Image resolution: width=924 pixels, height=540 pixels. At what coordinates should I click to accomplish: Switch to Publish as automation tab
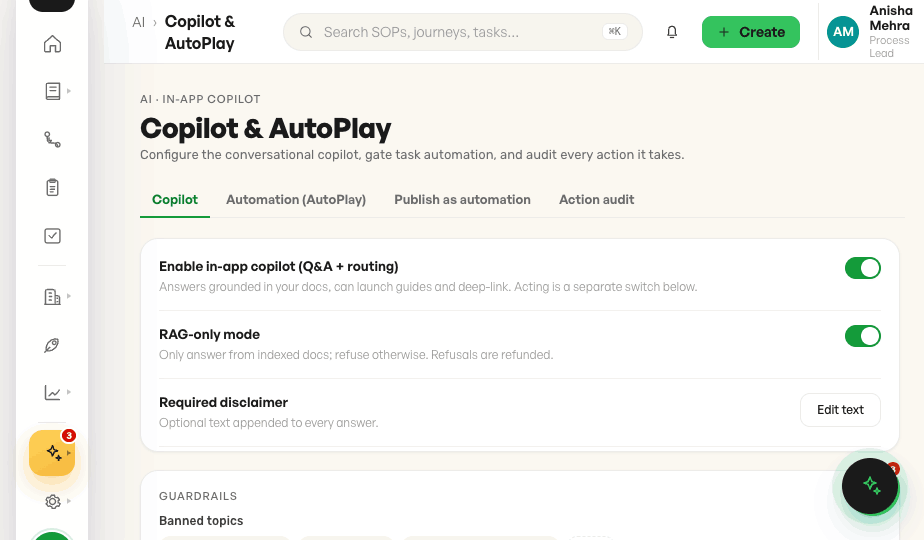tap(463, 200)
